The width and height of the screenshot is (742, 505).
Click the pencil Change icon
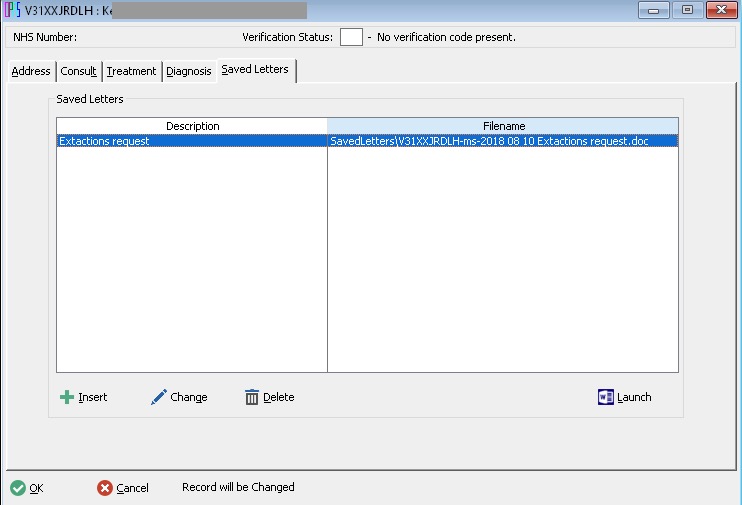pyautogui.click(x=158, y=397)
